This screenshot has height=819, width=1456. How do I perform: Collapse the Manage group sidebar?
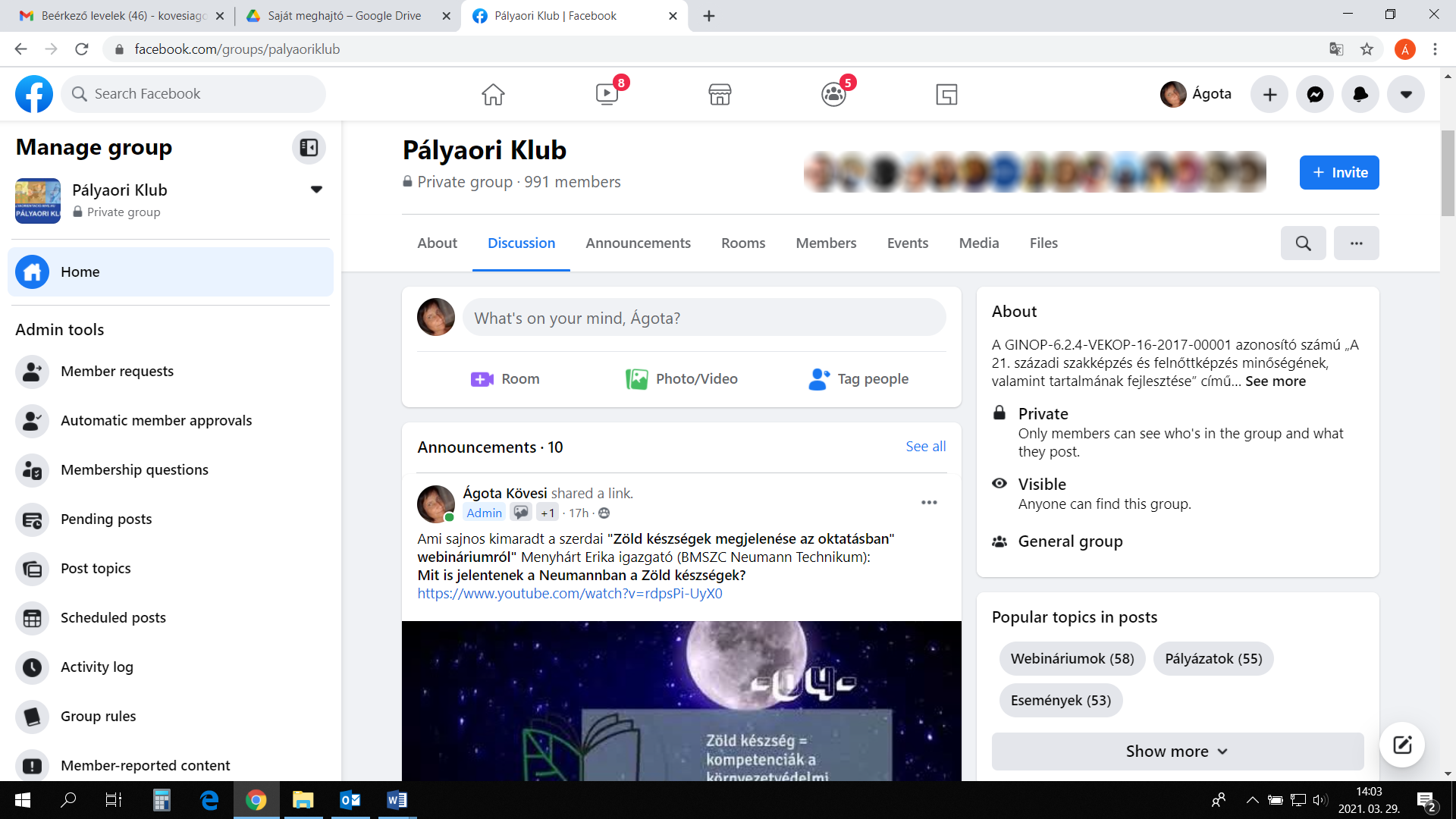[x=309, y=147]
